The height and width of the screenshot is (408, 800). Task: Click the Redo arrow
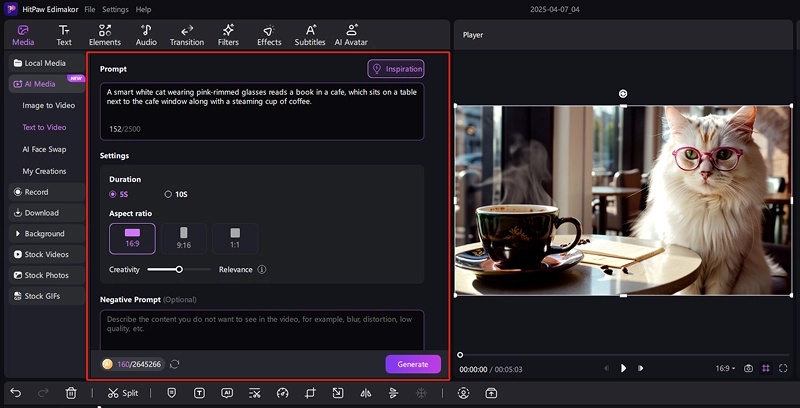43,393
